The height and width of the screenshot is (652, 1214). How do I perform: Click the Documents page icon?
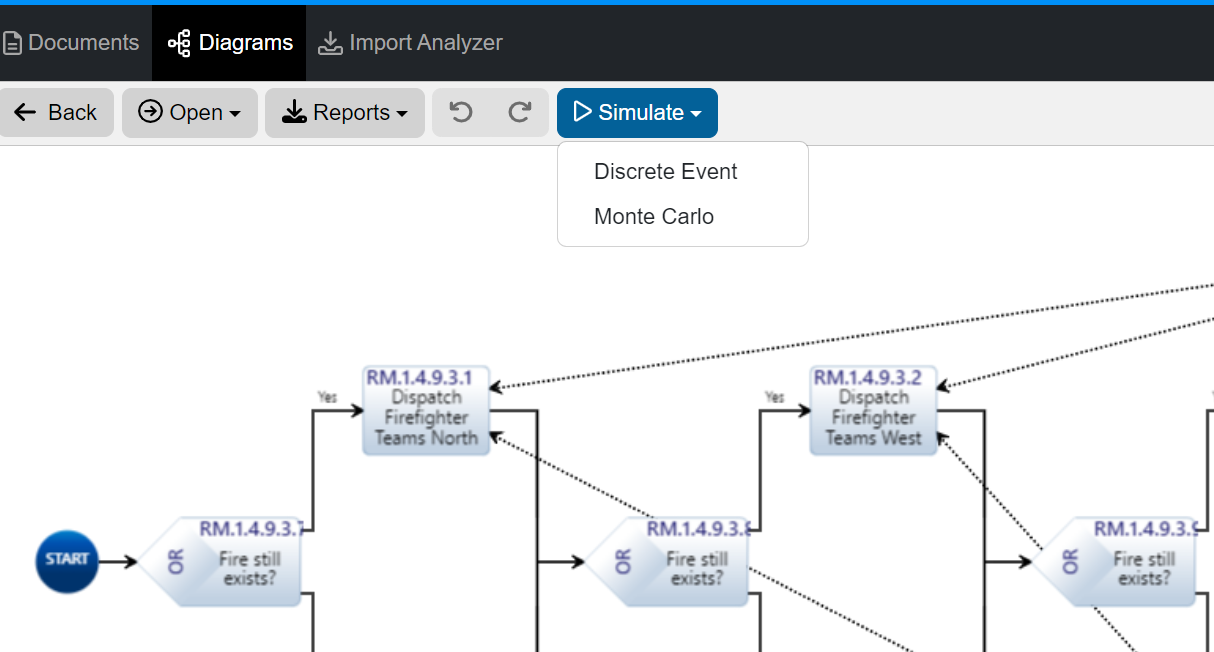coord(13,42)
